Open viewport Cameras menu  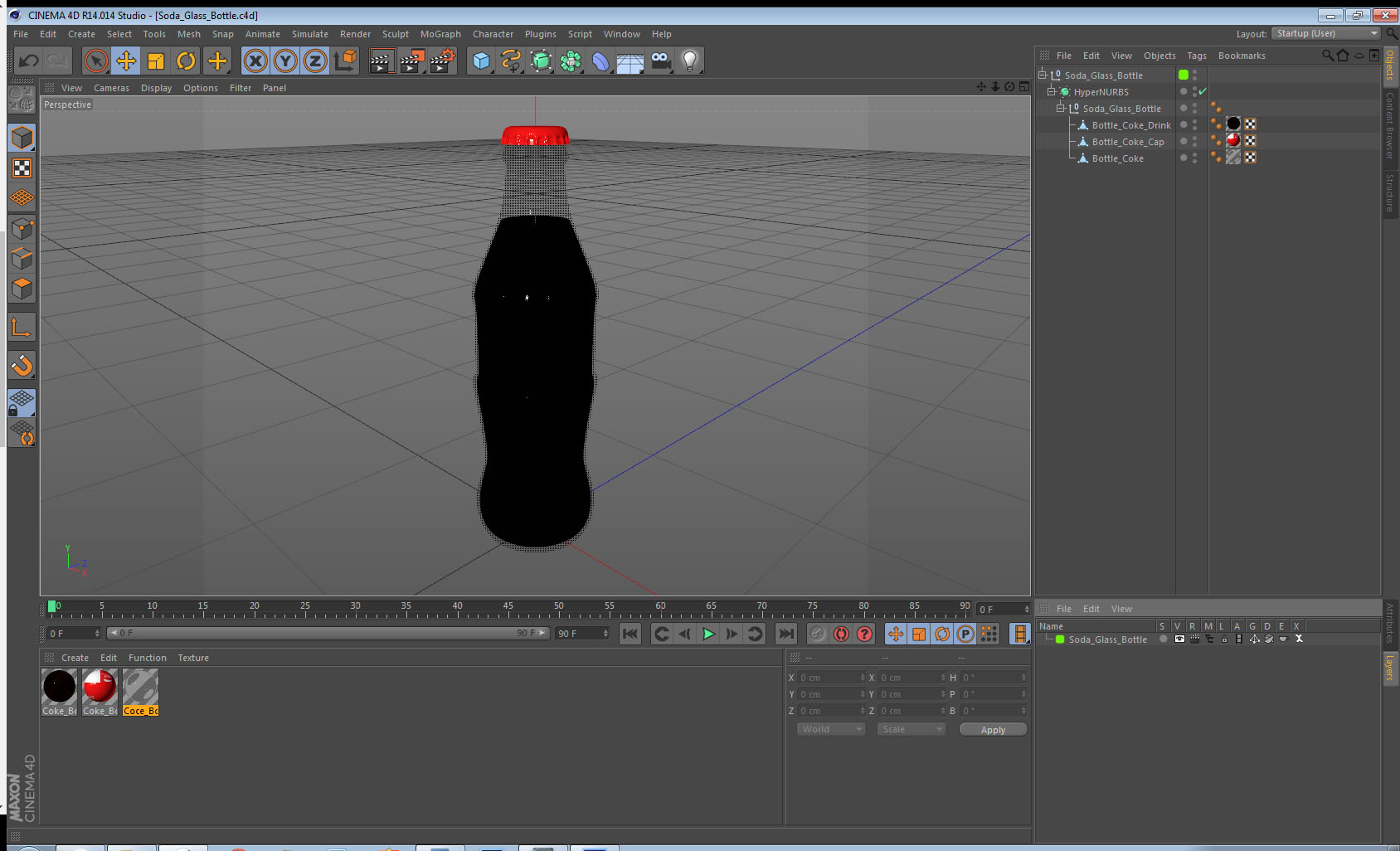(x=111, y=88)
